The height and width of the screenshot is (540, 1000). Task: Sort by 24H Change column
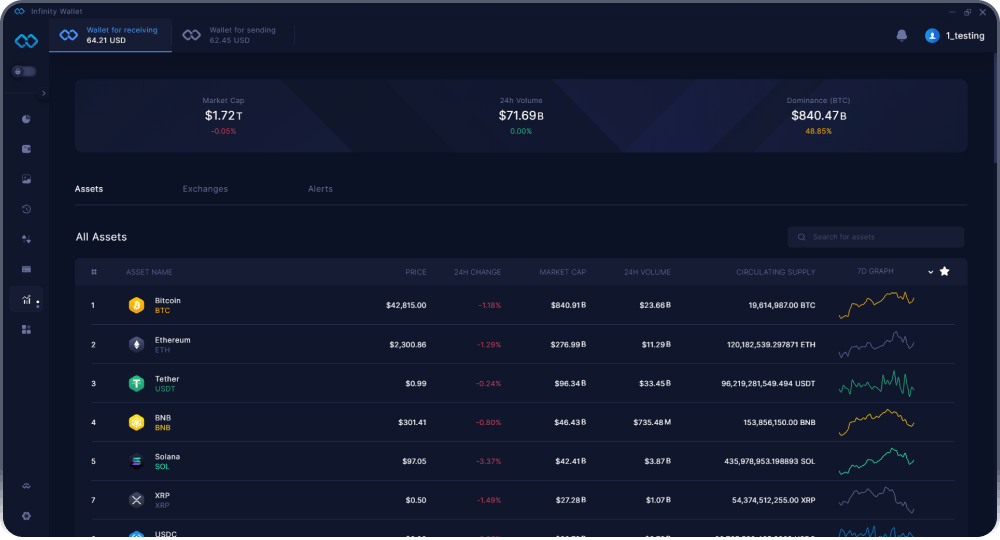coord(477,272)
